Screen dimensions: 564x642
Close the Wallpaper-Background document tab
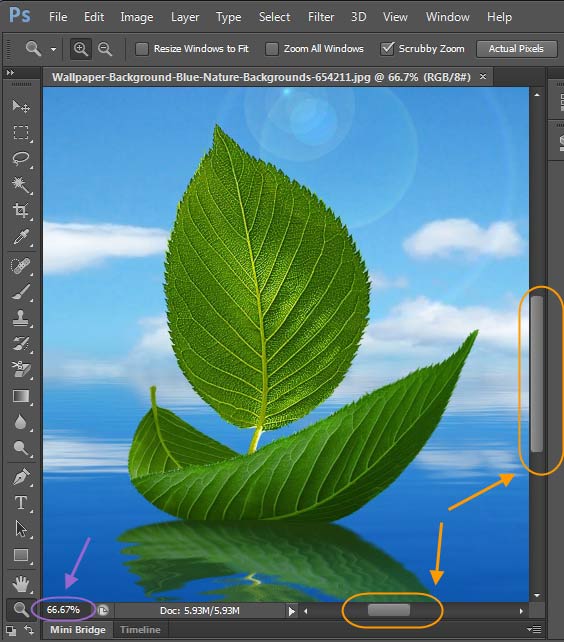coord(483,77)
